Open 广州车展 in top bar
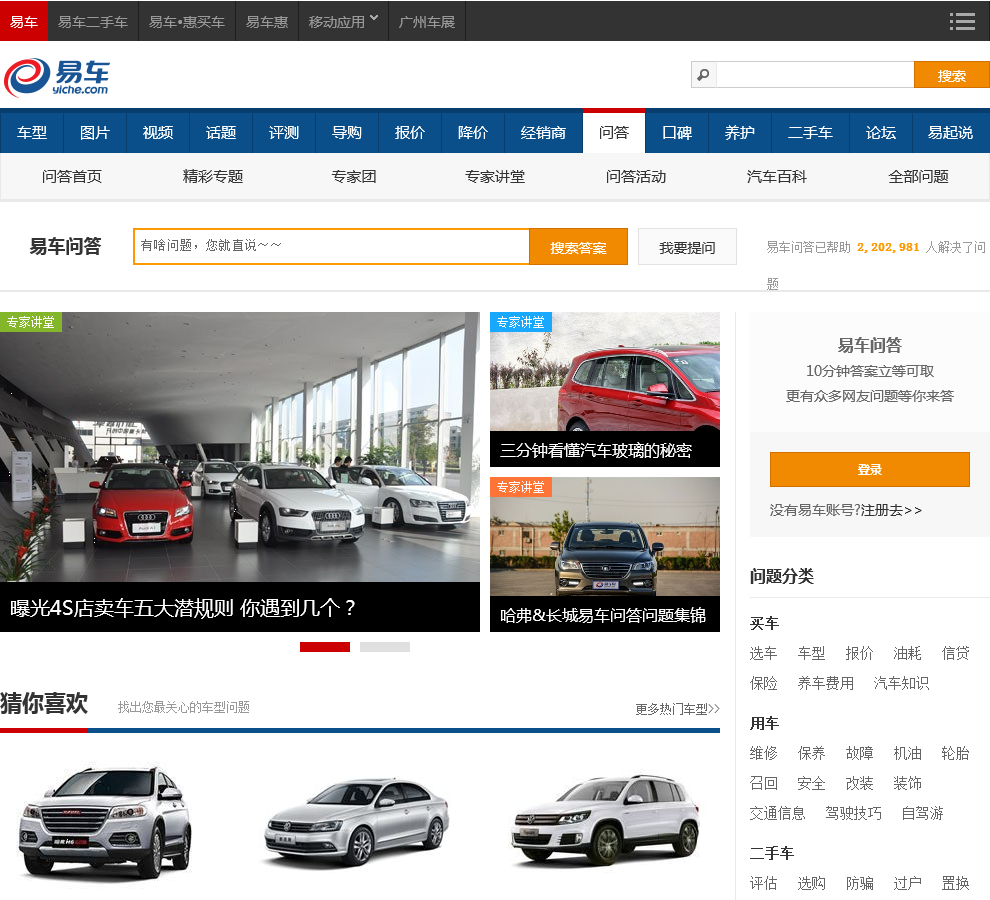The image size is (990, 900). point(427,21)
